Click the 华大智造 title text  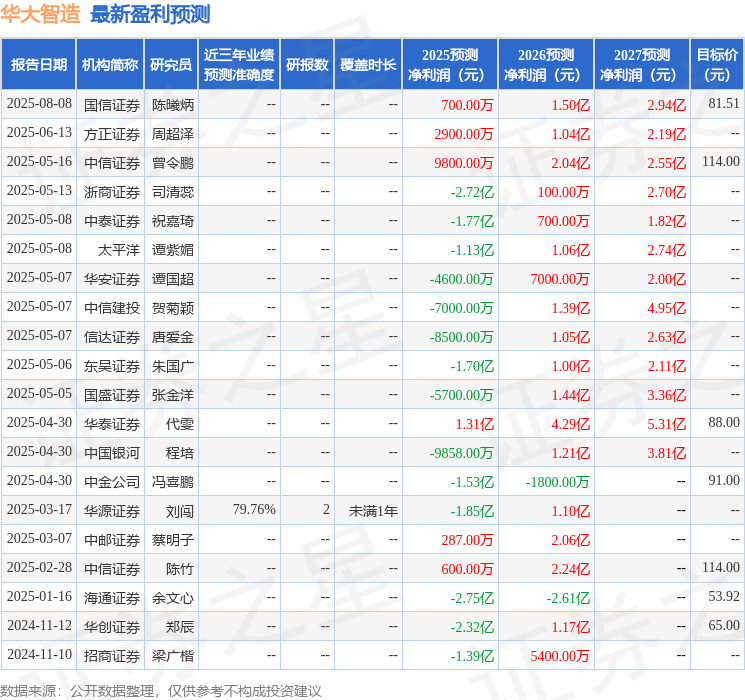[x=40, y=14]
